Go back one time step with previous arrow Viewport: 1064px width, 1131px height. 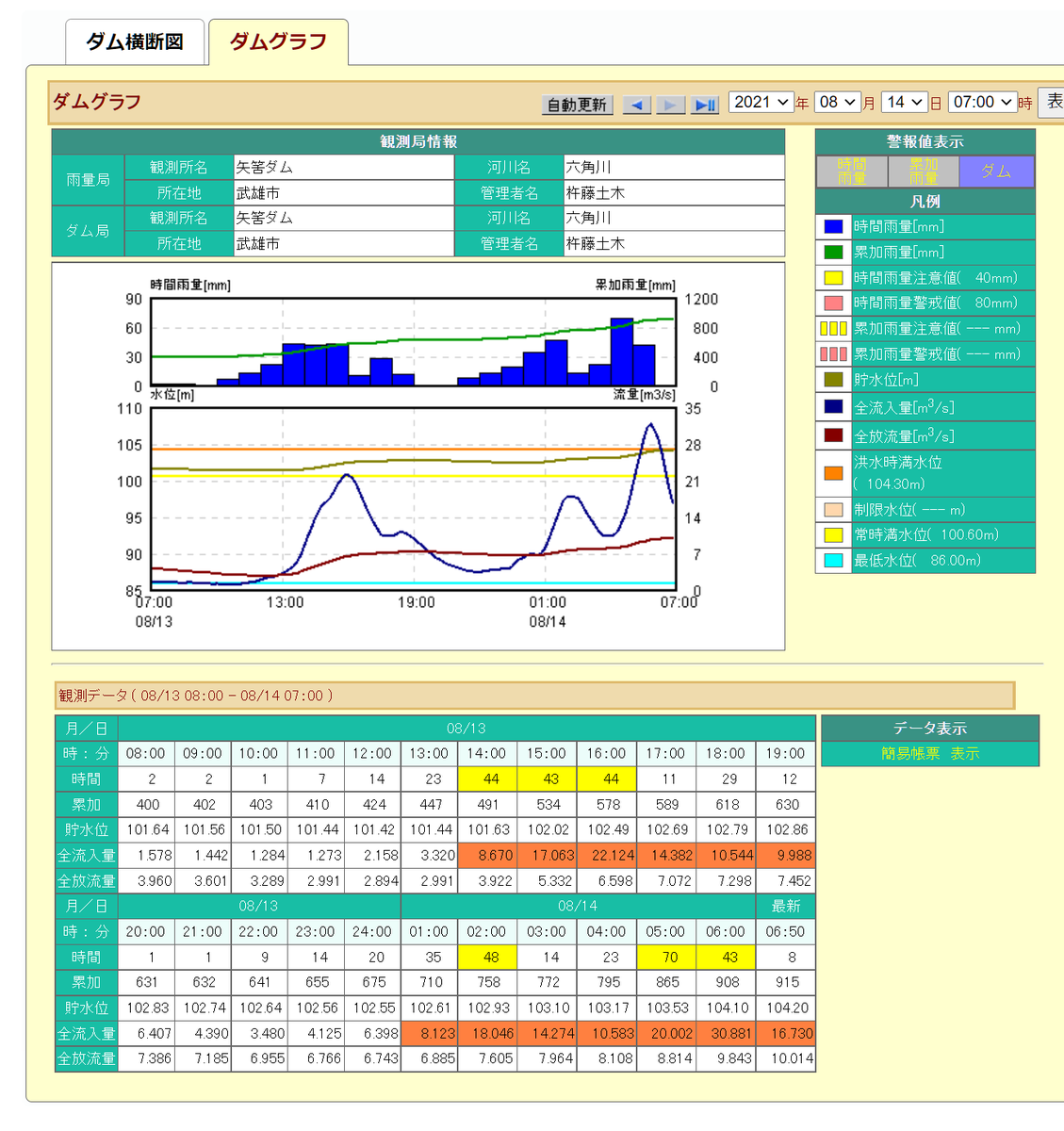[x=637, y=105]
